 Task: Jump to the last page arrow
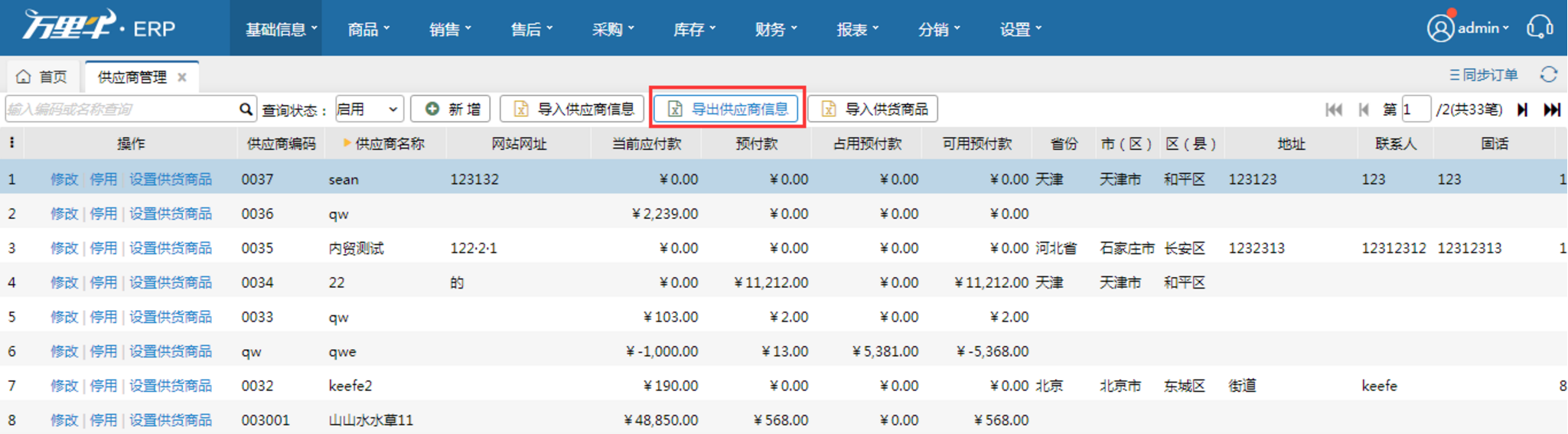1552,109
